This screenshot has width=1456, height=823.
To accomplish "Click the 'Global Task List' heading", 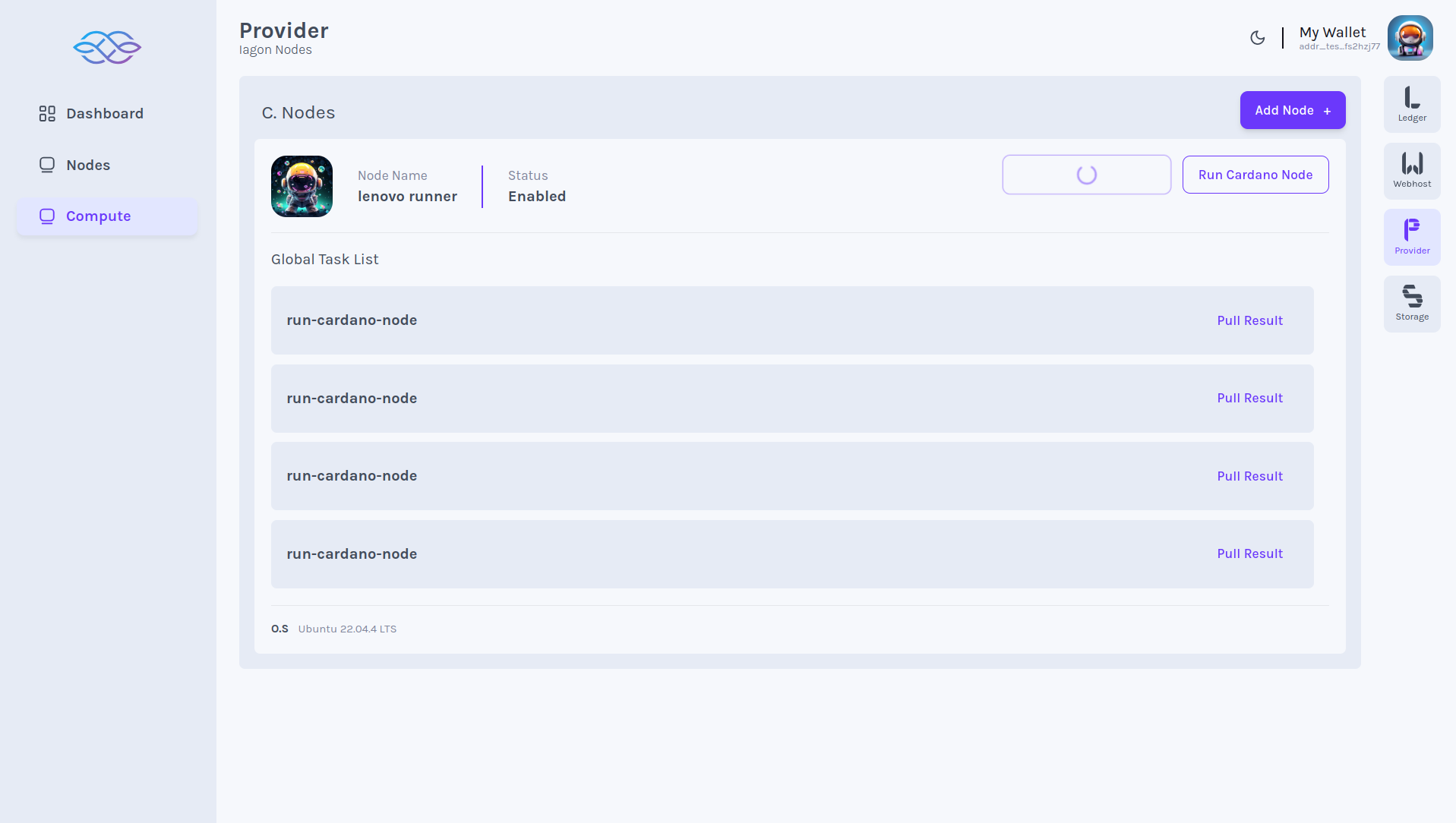I will point(324,259).
